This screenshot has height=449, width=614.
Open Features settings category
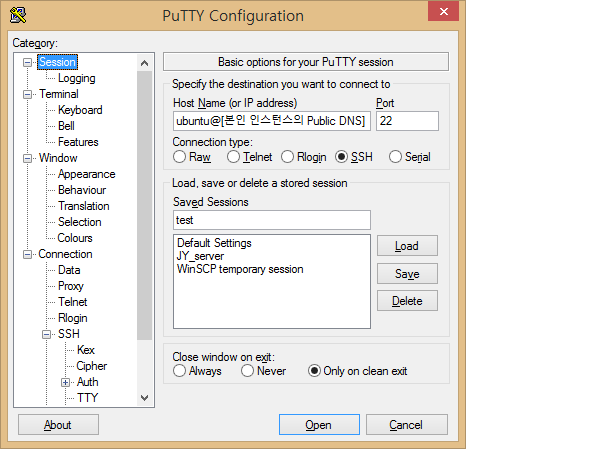pyautogui.click(x=78, y=142)
